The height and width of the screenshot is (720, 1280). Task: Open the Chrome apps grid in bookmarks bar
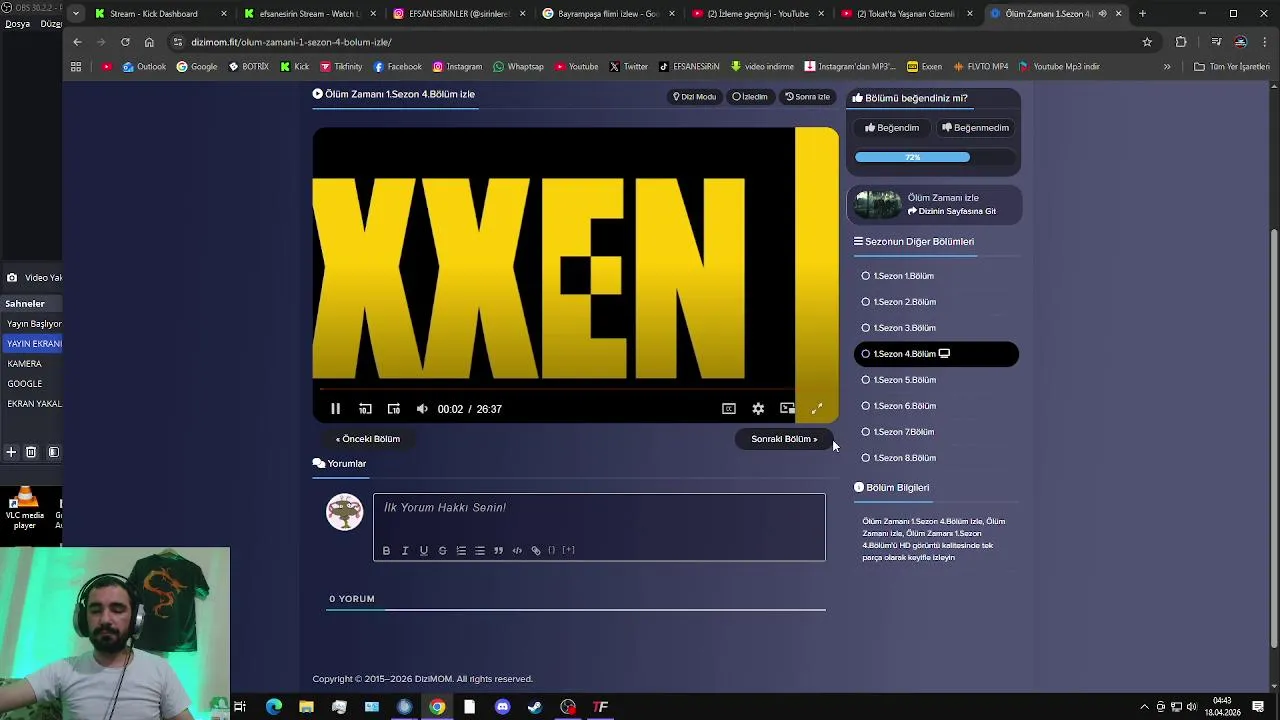[76, 67]
